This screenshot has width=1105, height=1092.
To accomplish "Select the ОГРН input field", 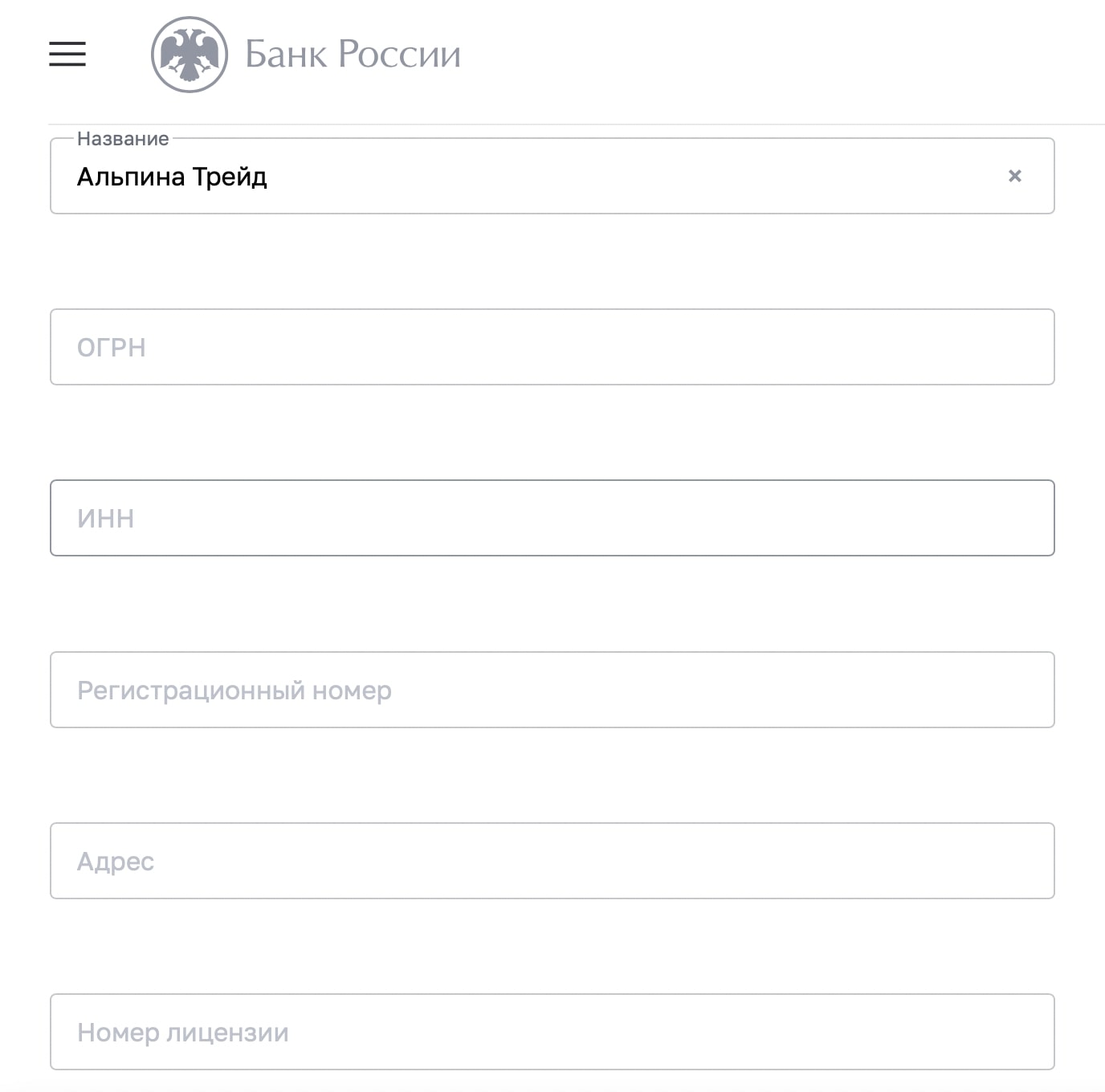I will coord(552,347).
